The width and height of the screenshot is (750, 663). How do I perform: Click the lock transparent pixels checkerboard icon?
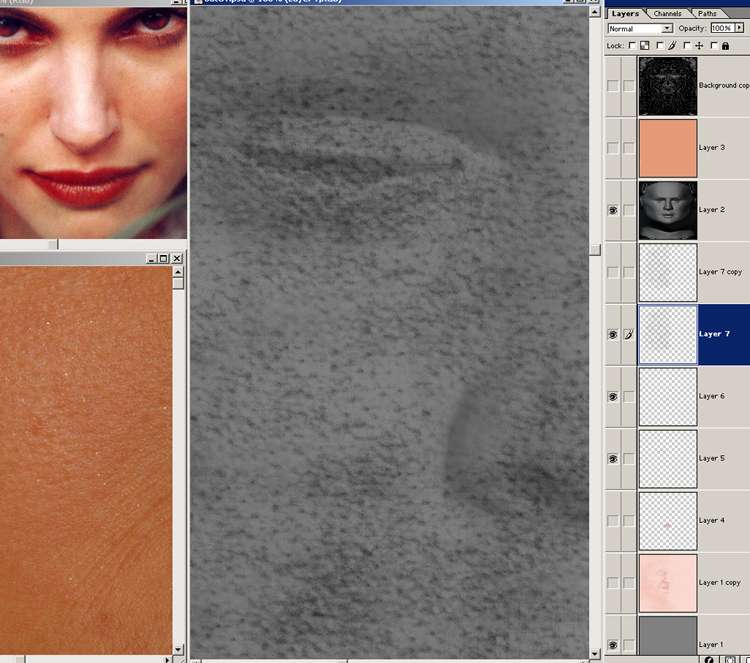pyautogui.click(x=644, y=45)
